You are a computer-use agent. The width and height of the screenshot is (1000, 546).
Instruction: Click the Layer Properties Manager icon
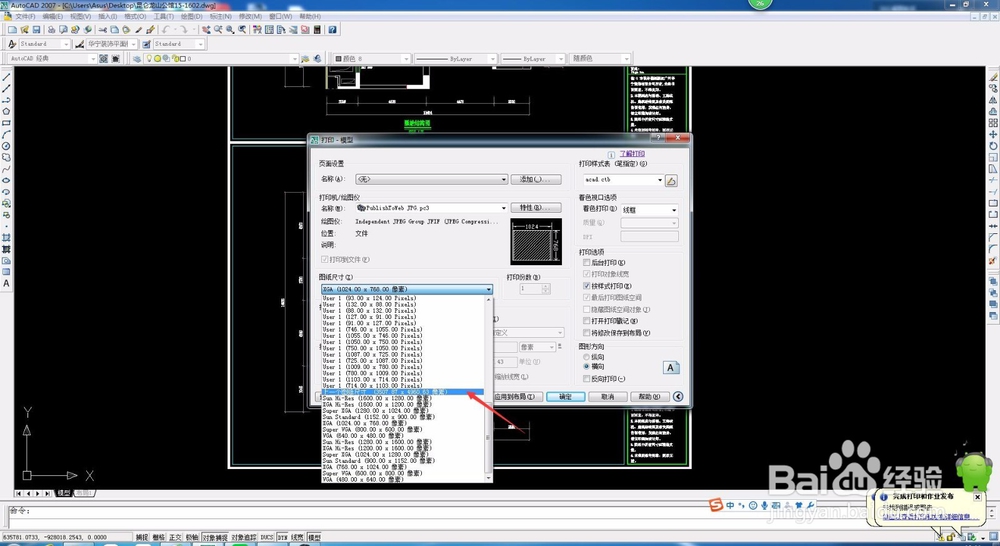[x=136, y=59]
